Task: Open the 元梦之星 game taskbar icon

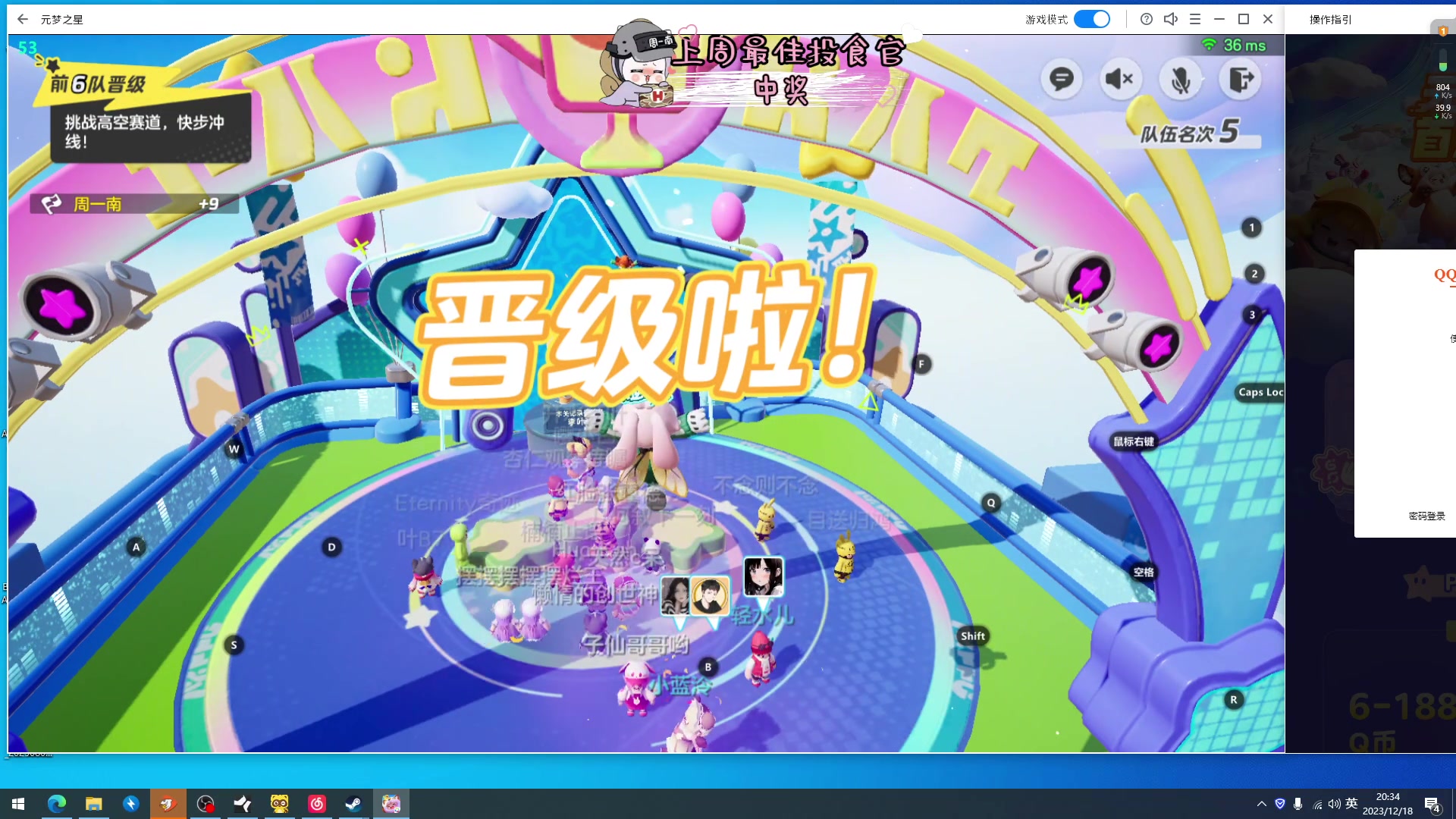Action: coord(391,804)
